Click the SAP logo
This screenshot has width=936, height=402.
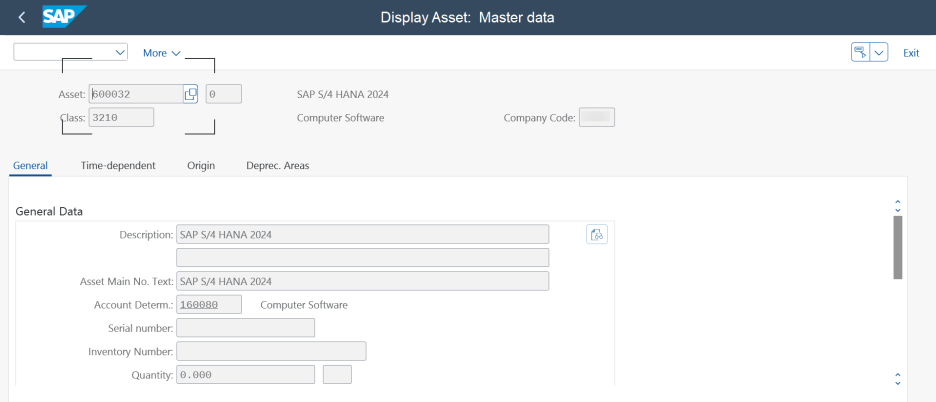pos(64,17)
